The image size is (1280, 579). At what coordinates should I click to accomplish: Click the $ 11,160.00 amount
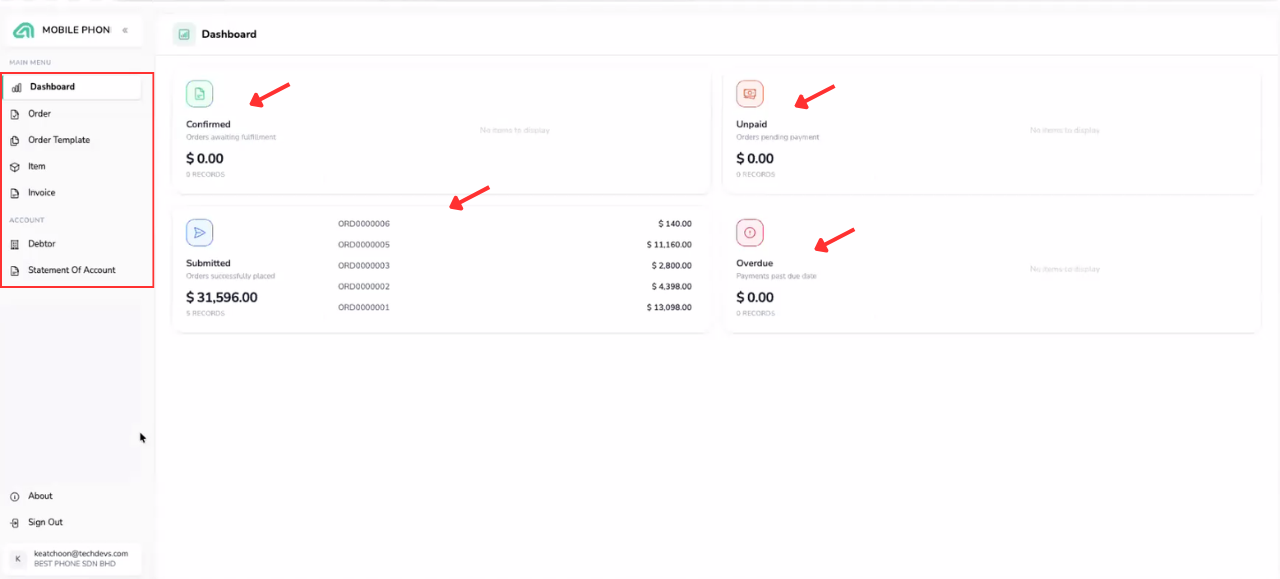[x=669, y=245]
